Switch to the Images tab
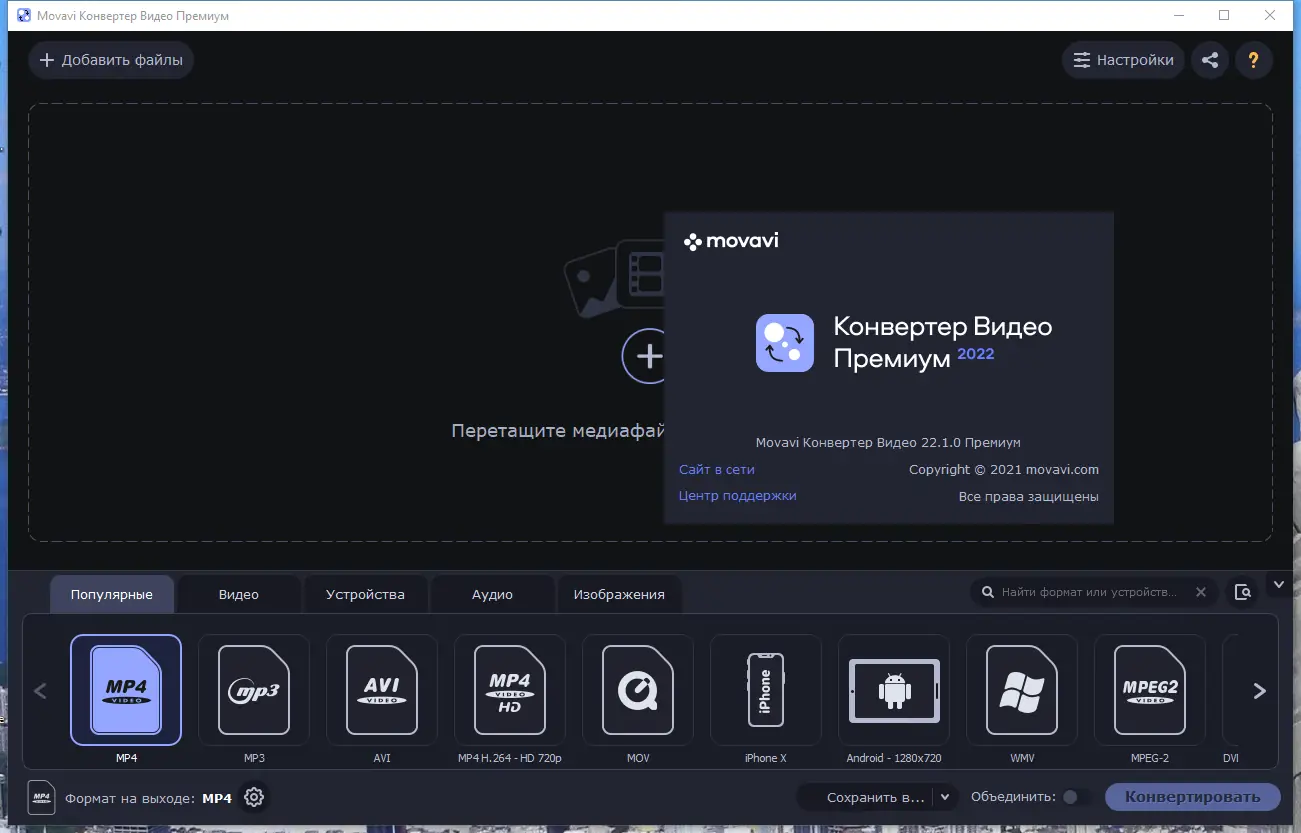Screen dimensions: 1301x833 click(x=619, y=594)
